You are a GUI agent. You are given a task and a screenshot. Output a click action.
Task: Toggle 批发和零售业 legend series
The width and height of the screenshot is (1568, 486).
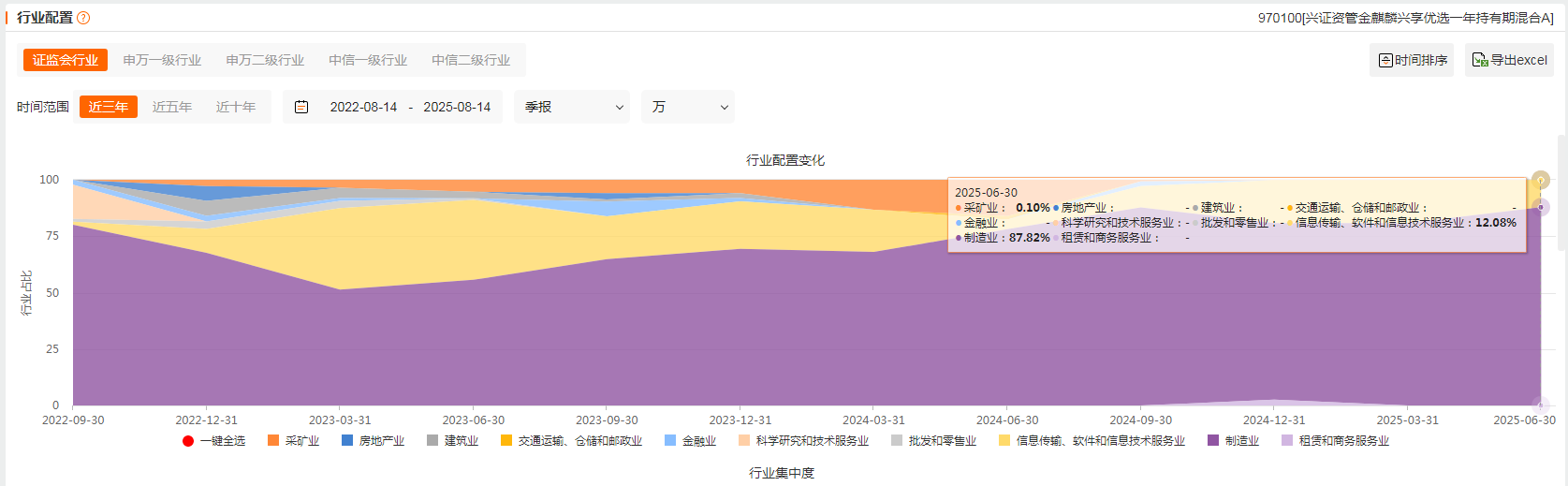click(x=933, y=441)
